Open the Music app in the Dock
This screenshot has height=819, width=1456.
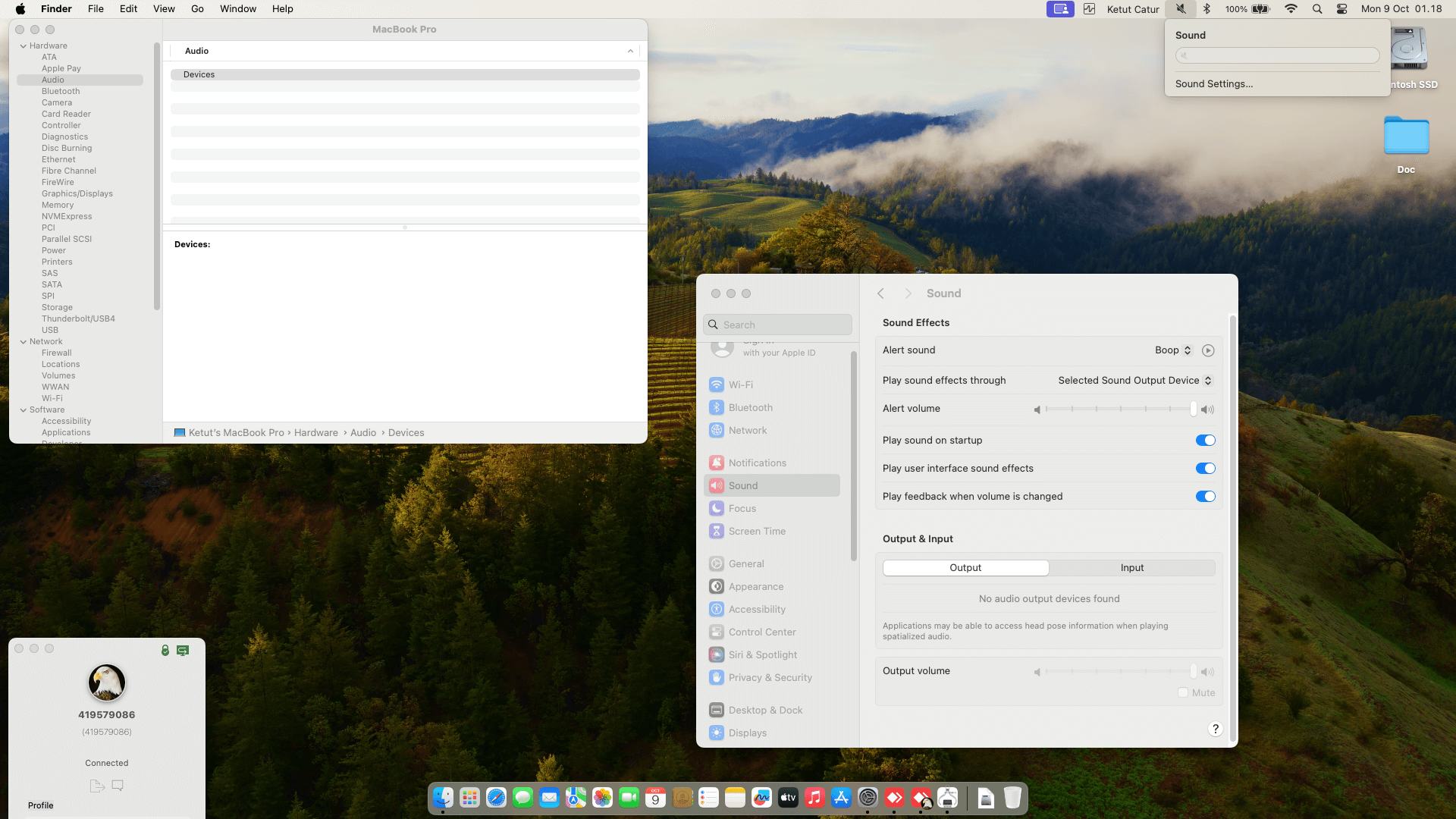[814, 798]
